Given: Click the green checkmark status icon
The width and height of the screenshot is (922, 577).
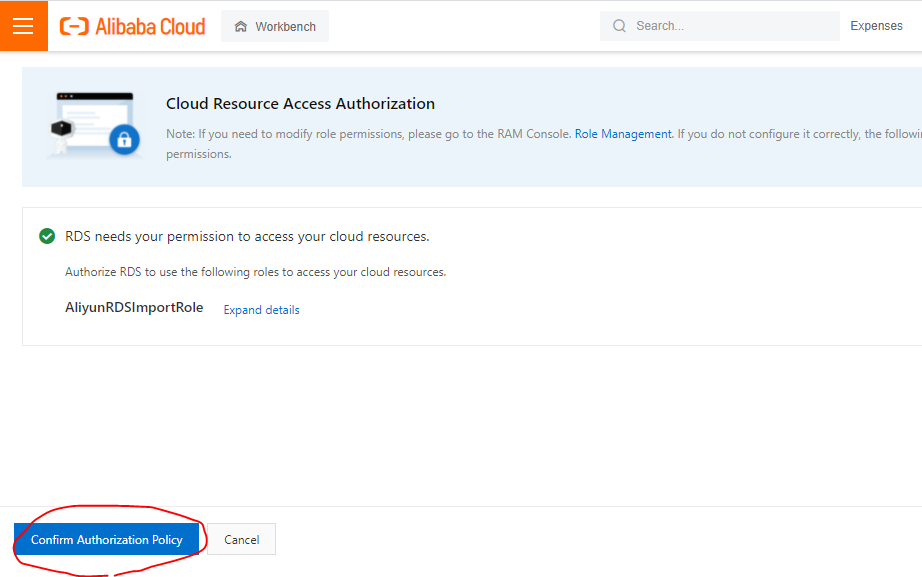Looking at the screenshot, I should (47, 236).
